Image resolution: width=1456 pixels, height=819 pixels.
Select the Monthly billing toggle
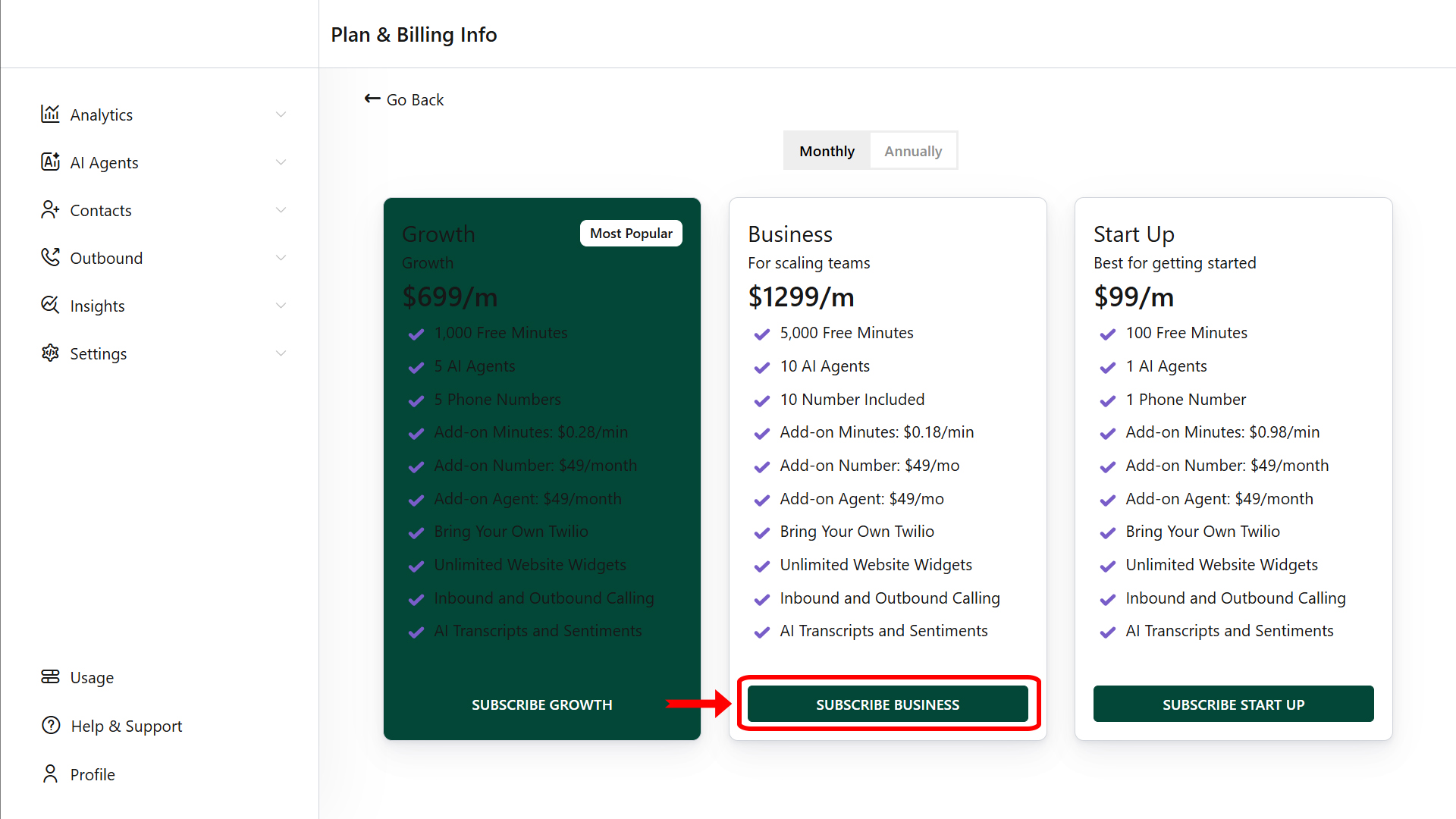click(827, 151)
